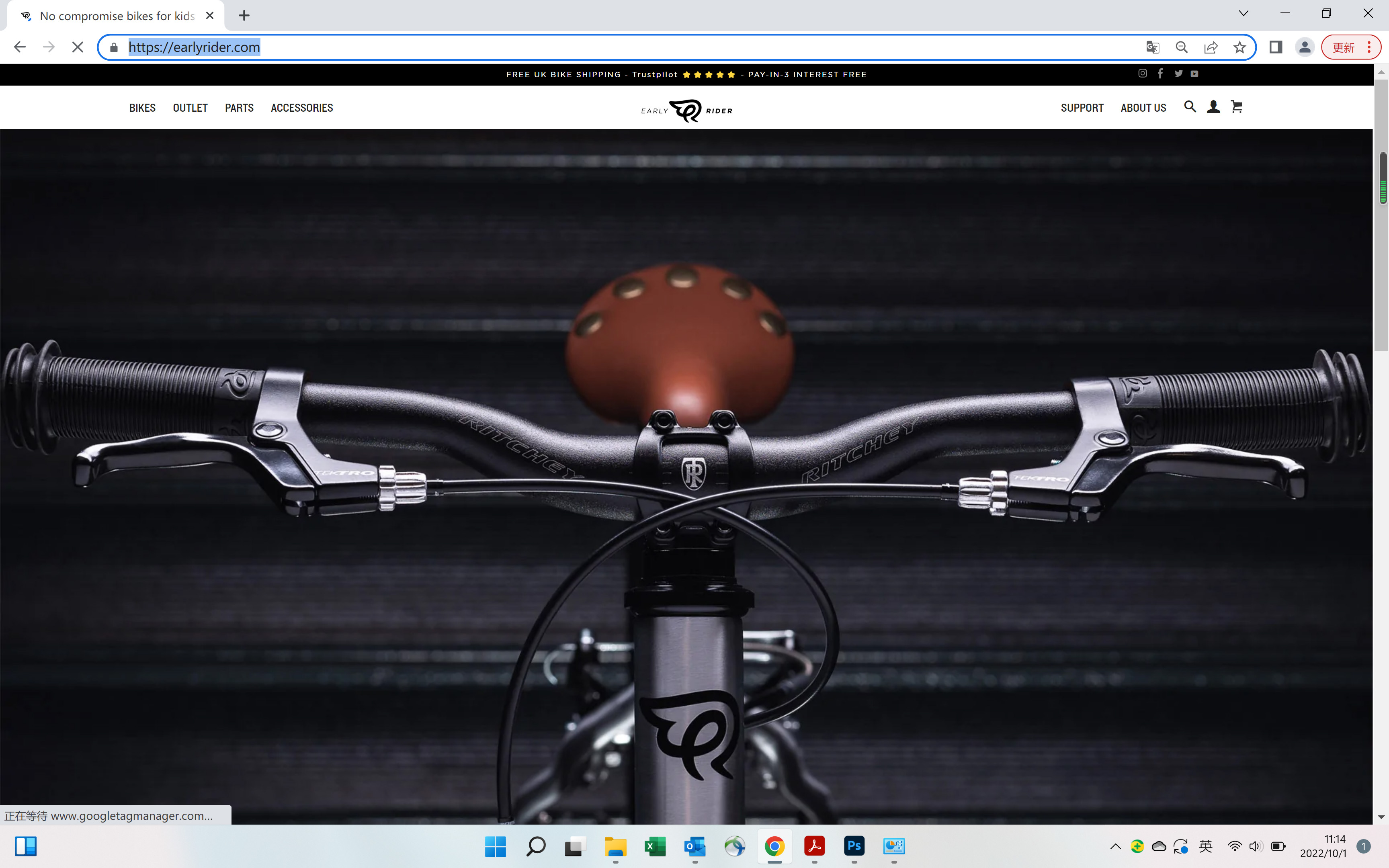1389x868 pixels.
Task: Open the YouTube icon in banner
Action: [1194, 74]
